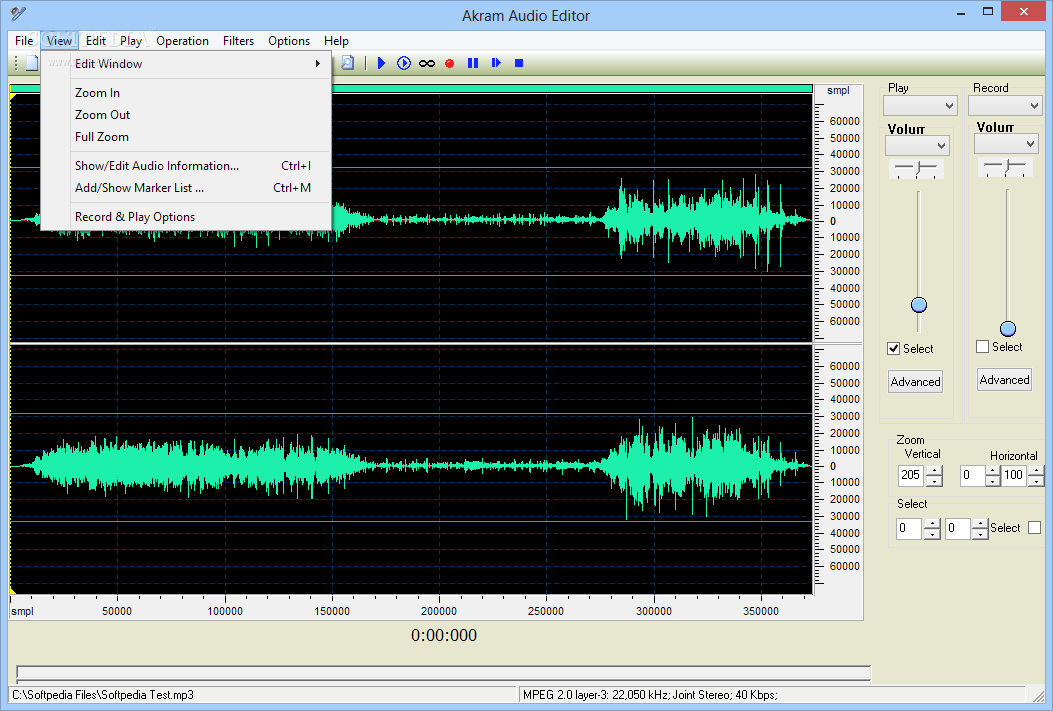The width and height of the screenshot is (1053, 711).
Task: Increase Vertical zoom with up arrow
Action: click(x=934, y=470)
